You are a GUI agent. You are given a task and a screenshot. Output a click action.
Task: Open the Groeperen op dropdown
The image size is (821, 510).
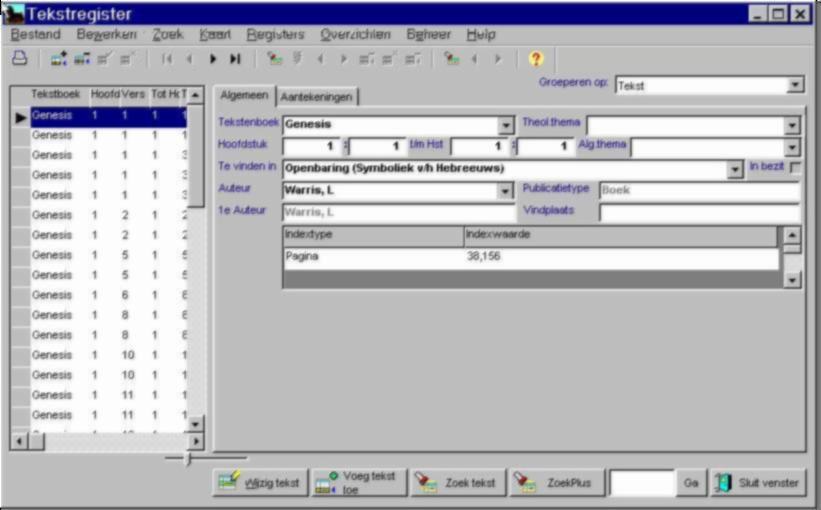tap(794, 86)
